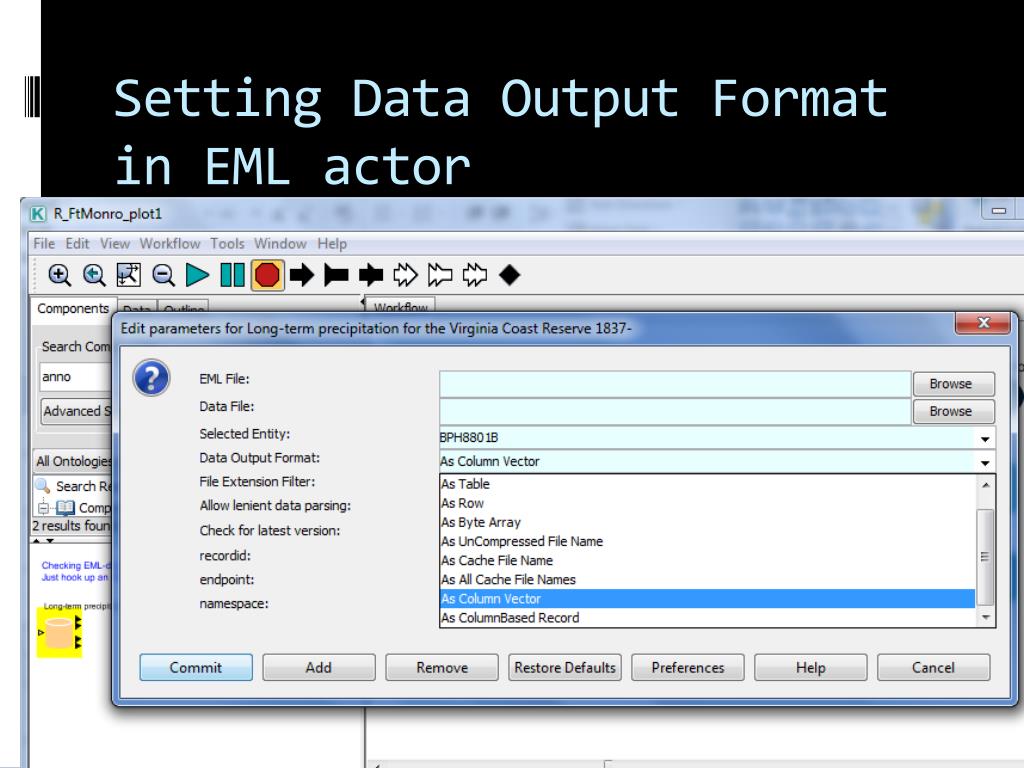Click the Add button

coord(319,667)
